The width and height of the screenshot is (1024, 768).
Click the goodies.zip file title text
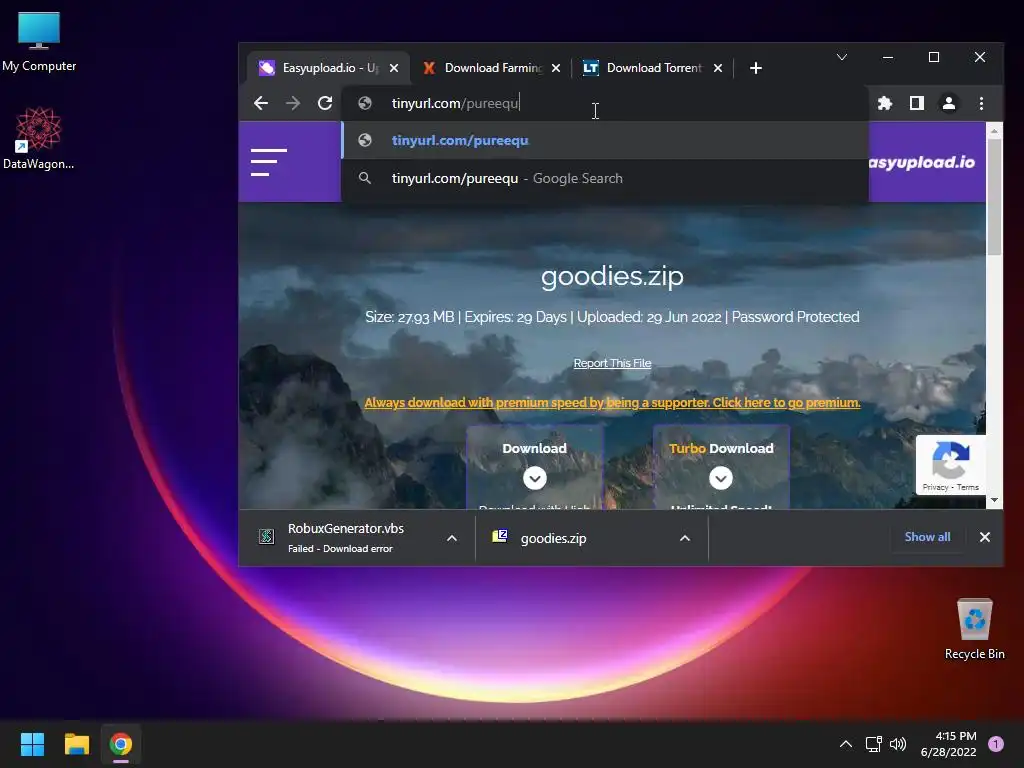pyautogui.click(x=612, y=276)
